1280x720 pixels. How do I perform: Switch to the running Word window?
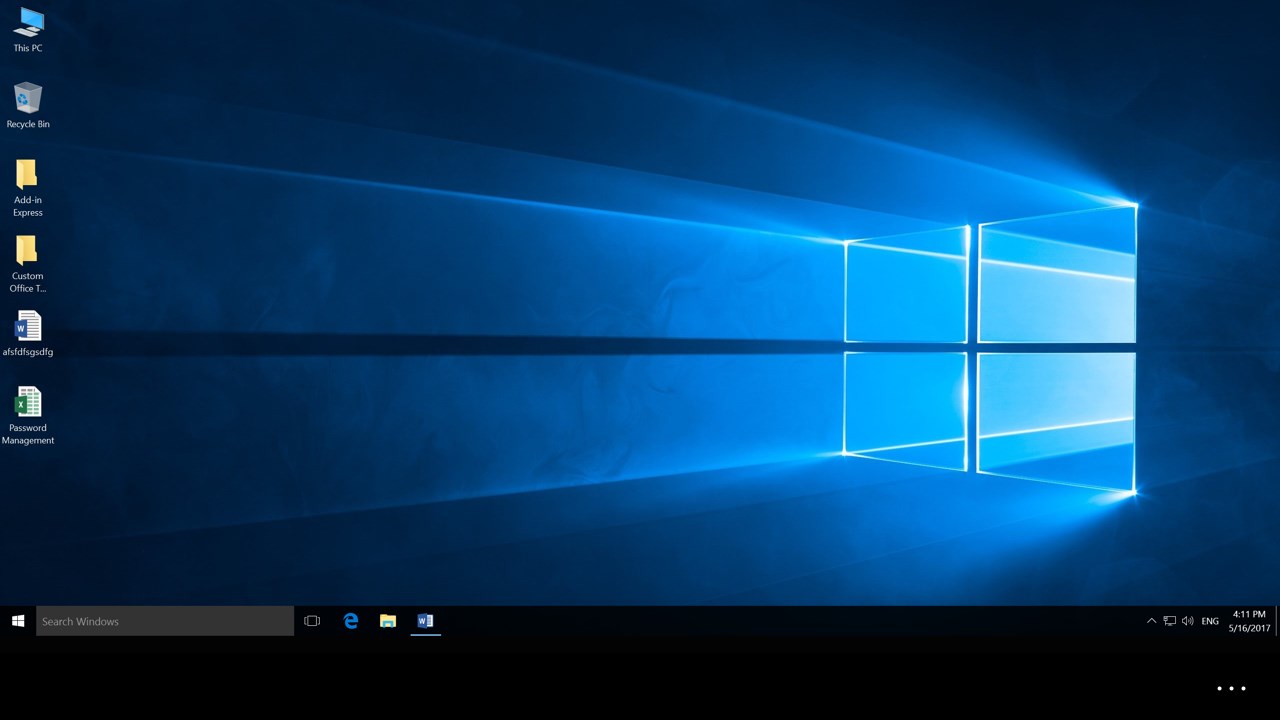(x=425, y=621)
